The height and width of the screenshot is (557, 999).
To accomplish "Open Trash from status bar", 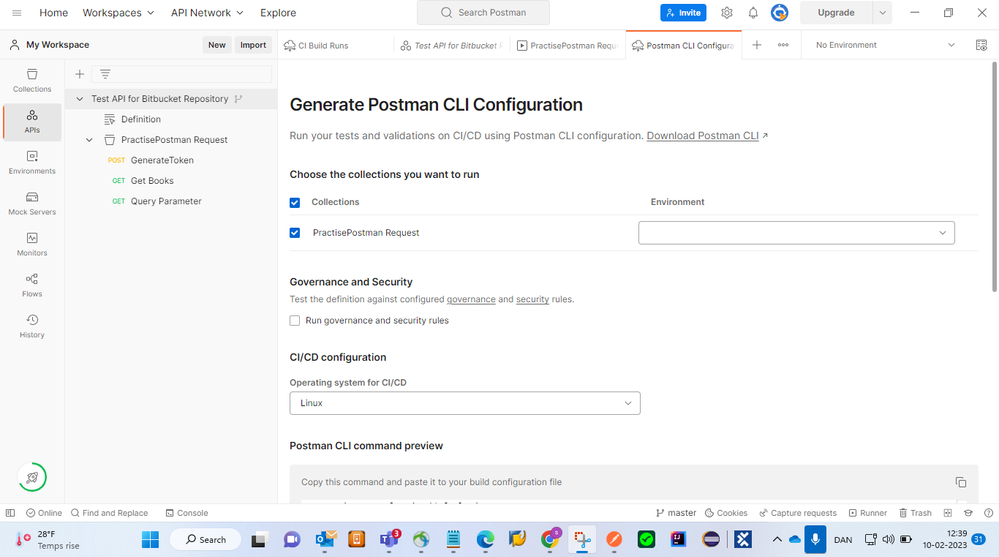I will tap(915, 513).
